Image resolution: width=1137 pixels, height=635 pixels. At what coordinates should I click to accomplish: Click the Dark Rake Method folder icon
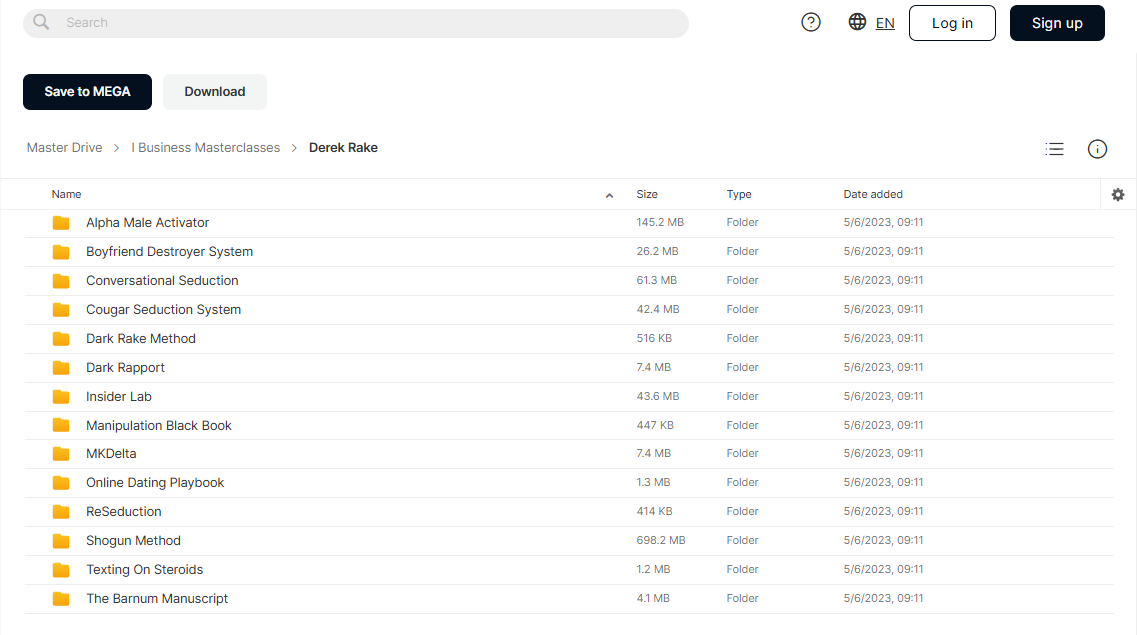pos(61,339)
